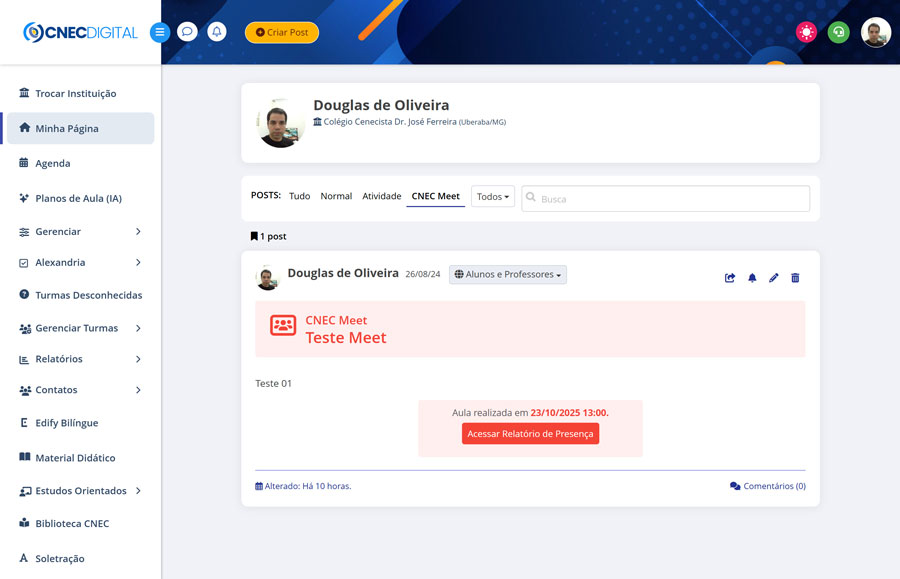Open the Comentários (0) link

[x=767, y=486]
